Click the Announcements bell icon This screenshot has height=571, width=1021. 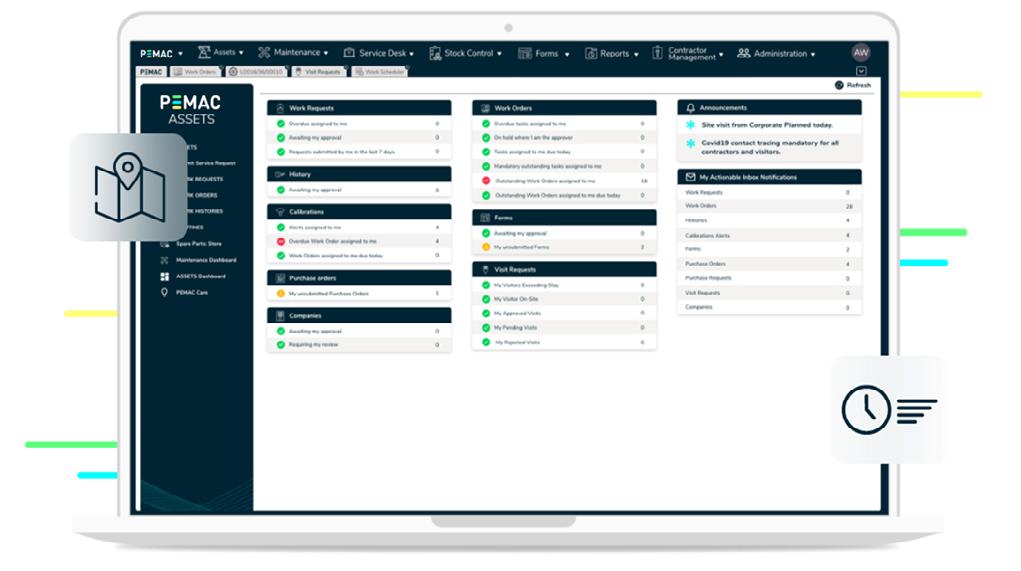pos(690,108)
